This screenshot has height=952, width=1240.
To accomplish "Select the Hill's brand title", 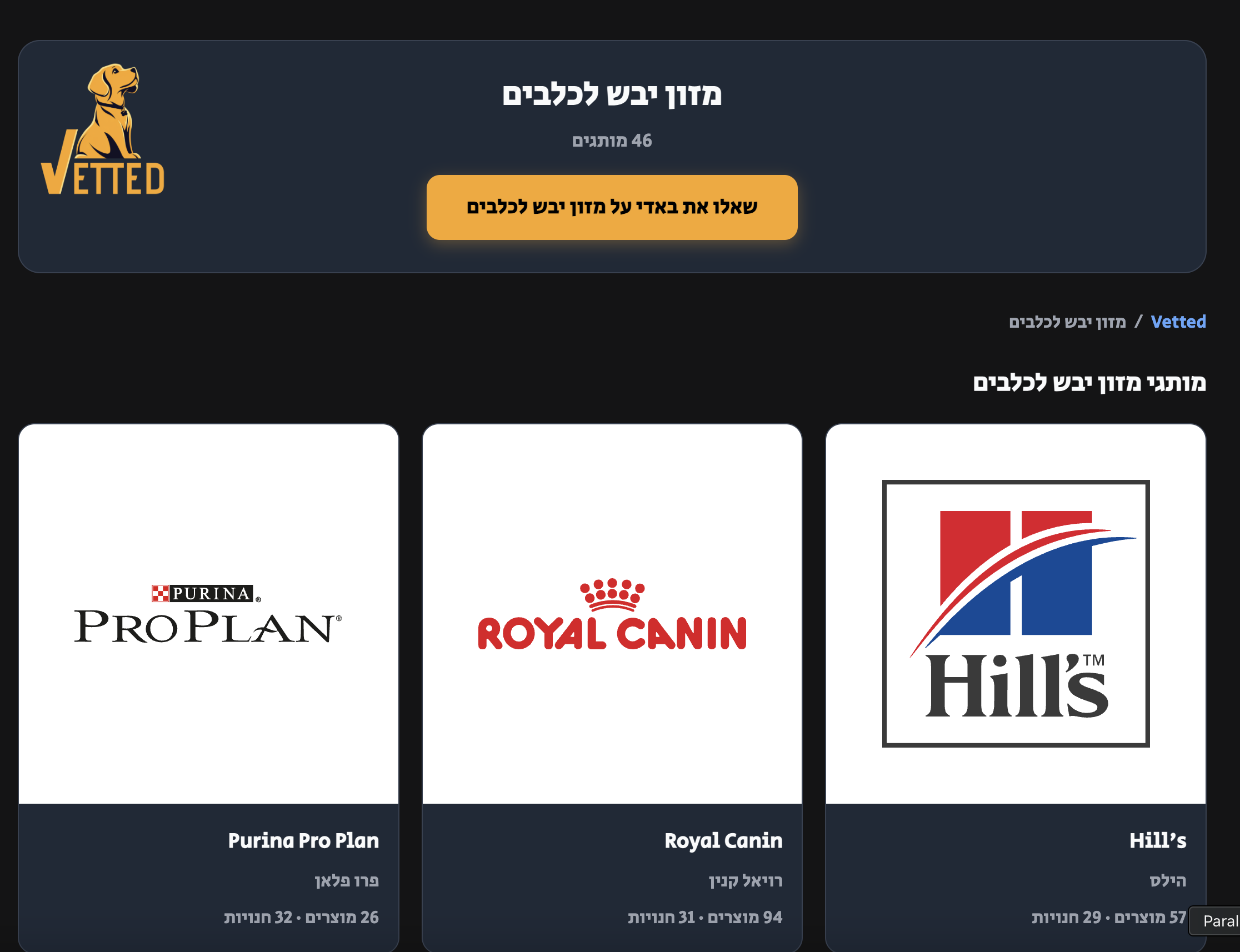I will (1157, 840).
